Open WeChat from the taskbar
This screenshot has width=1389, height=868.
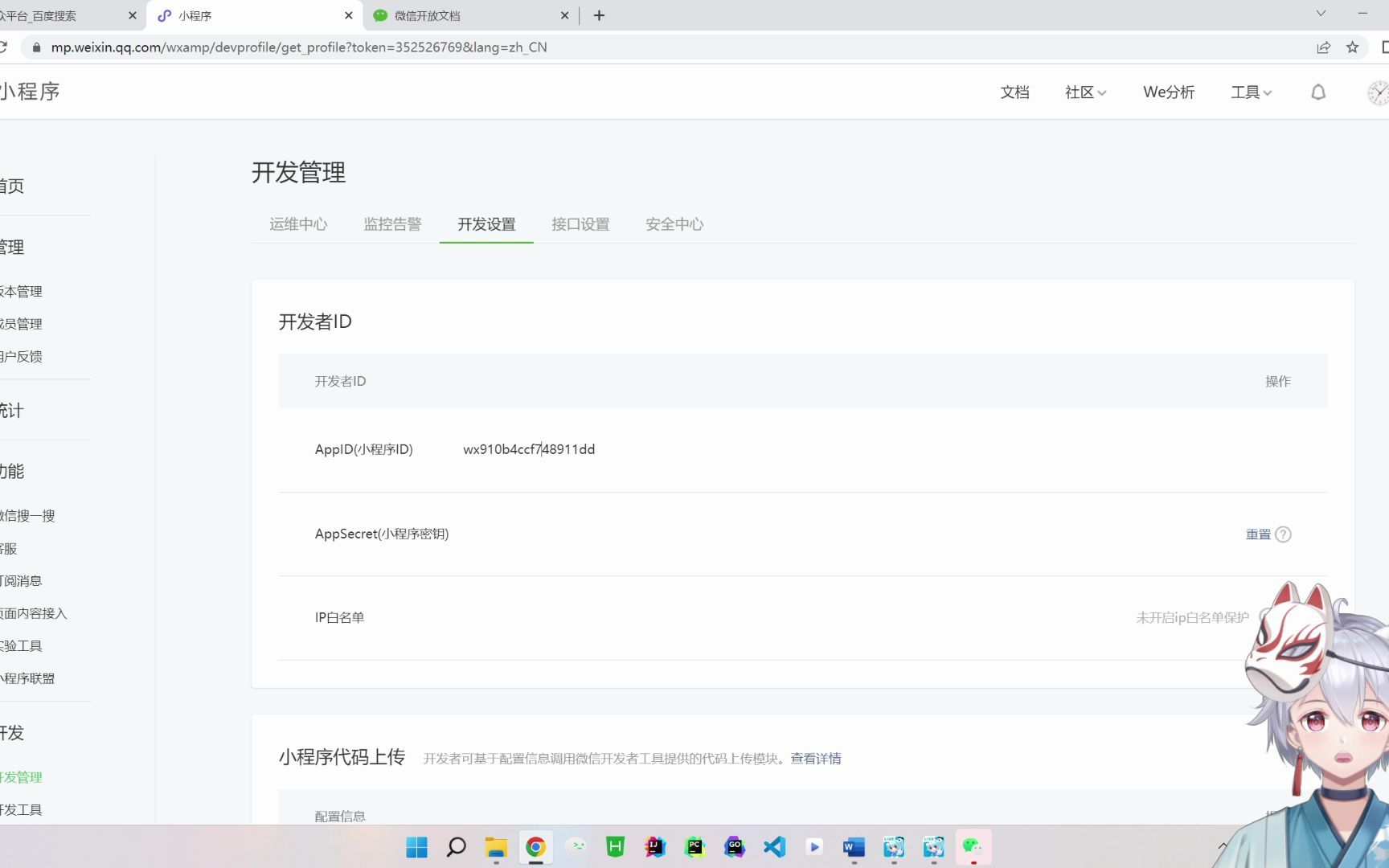click(972, 846)
